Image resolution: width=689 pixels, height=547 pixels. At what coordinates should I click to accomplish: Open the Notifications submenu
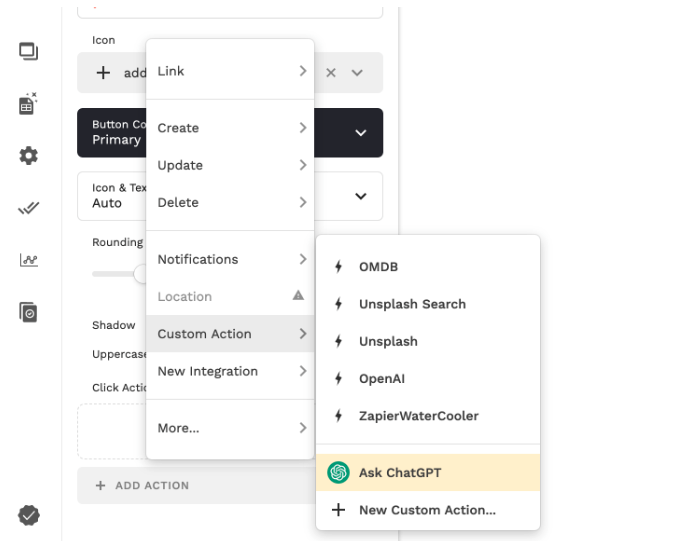[230, 259]
